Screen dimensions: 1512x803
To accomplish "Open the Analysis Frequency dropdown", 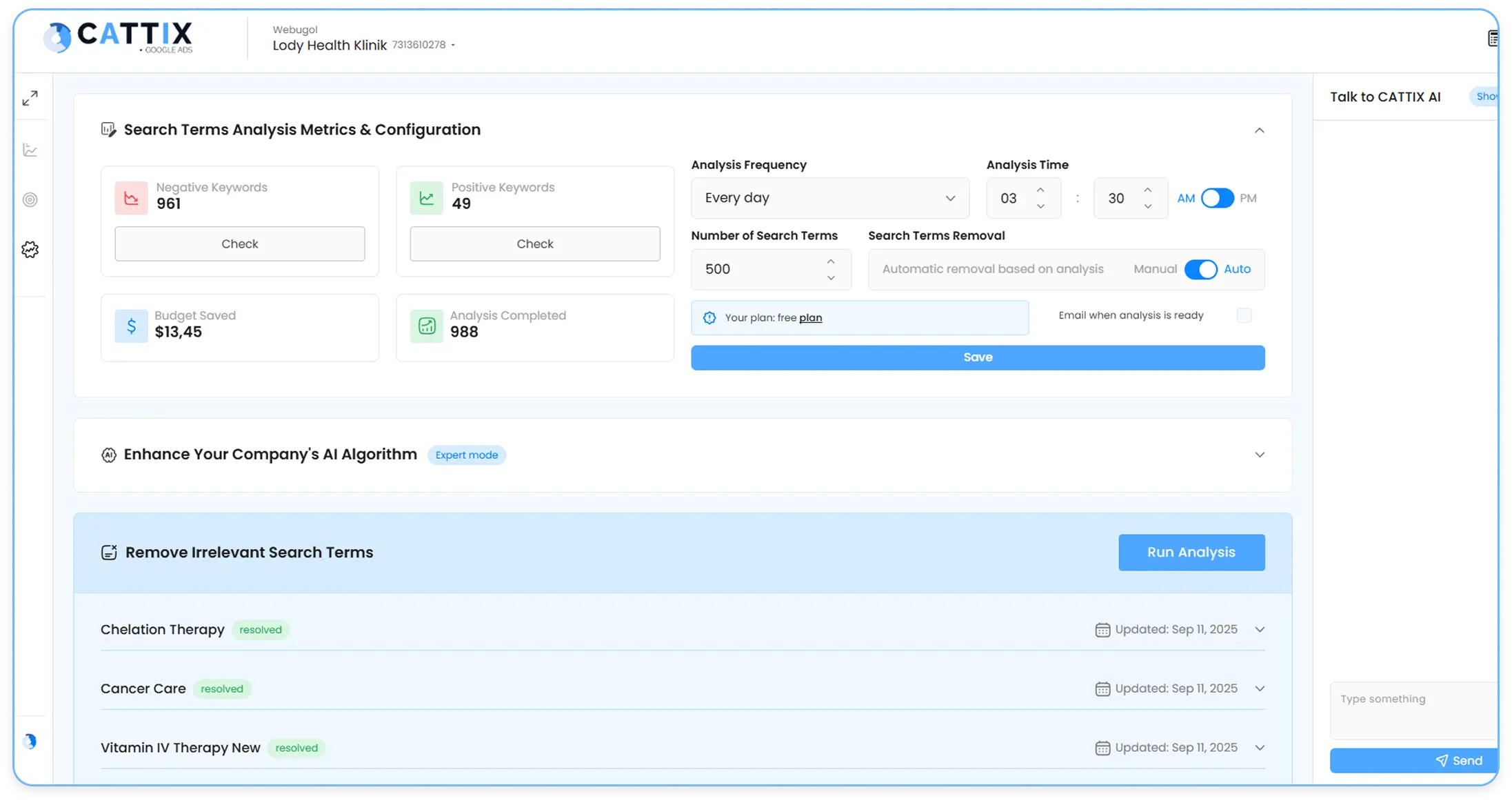I will (x=829, y=198).
